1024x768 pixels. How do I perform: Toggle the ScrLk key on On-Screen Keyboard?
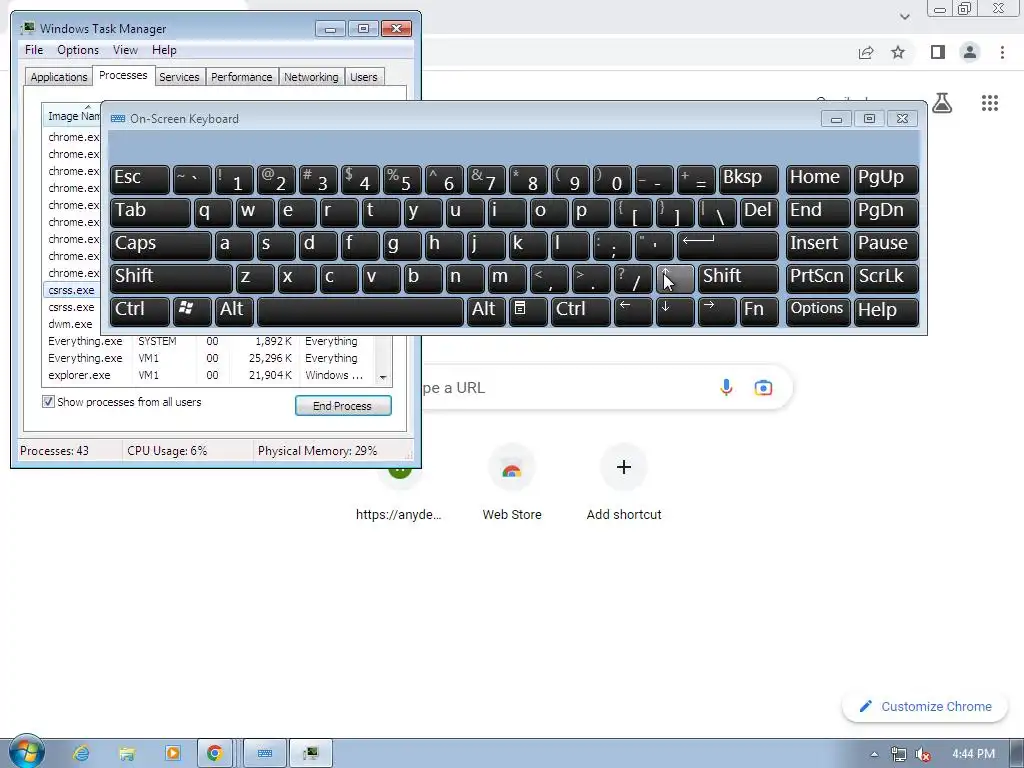tap(886, 279)
